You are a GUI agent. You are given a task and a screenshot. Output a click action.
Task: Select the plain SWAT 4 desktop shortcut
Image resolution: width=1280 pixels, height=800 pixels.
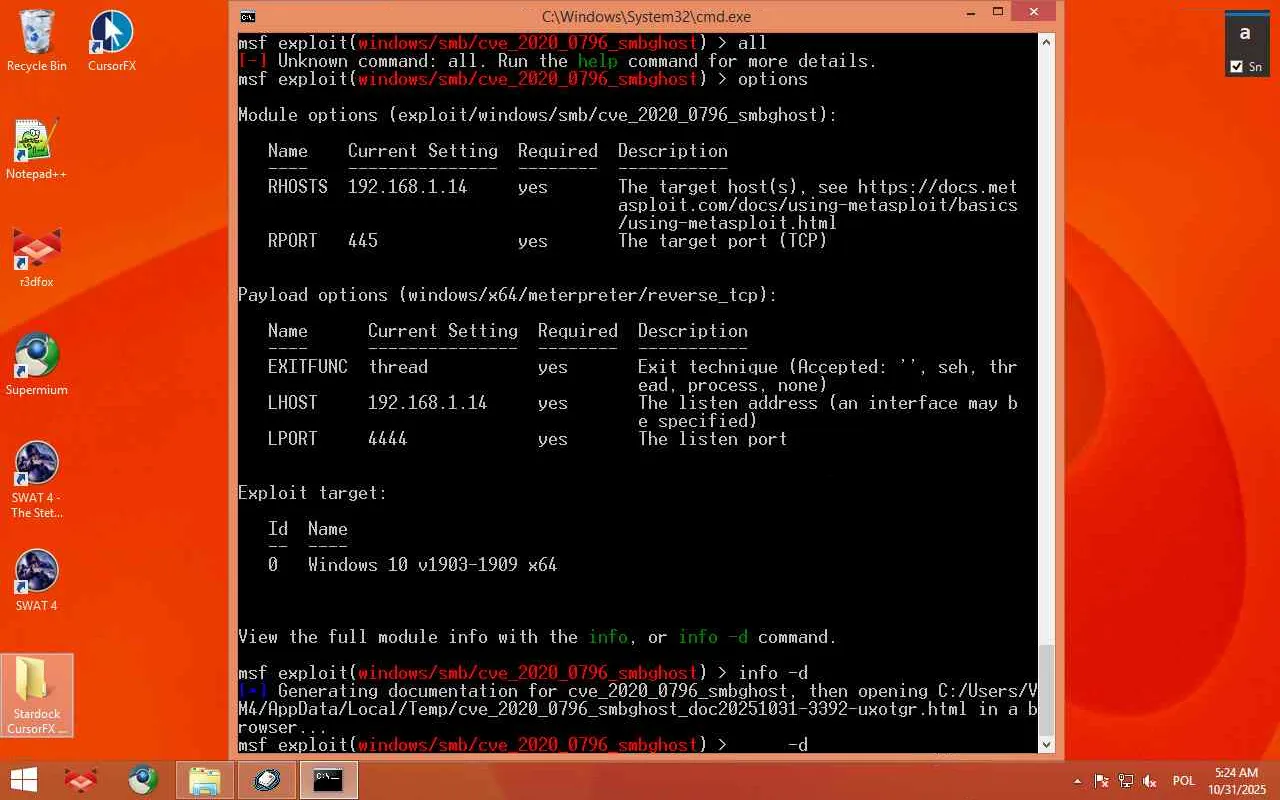(37, 581)
